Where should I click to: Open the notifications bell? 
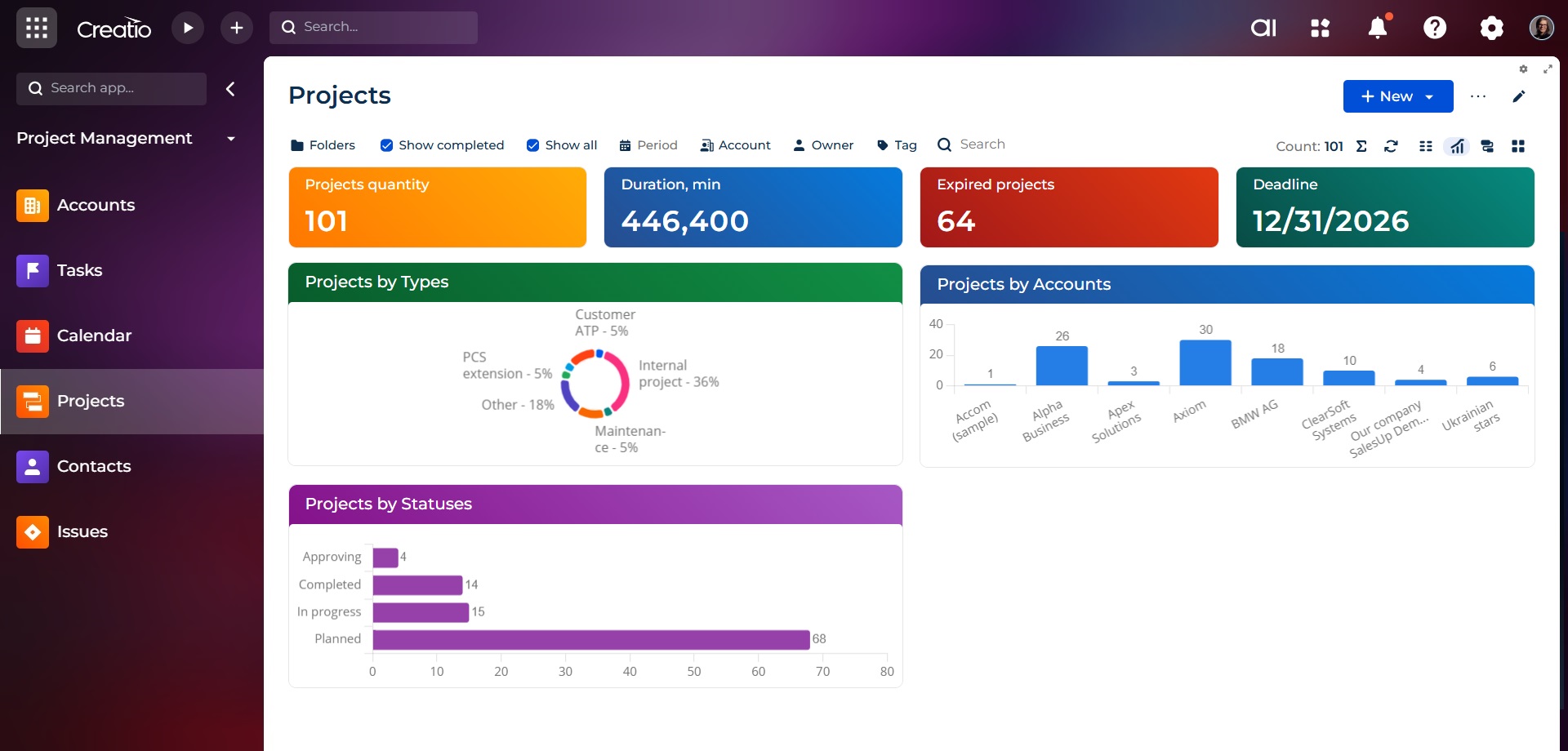coord(1378,28)
